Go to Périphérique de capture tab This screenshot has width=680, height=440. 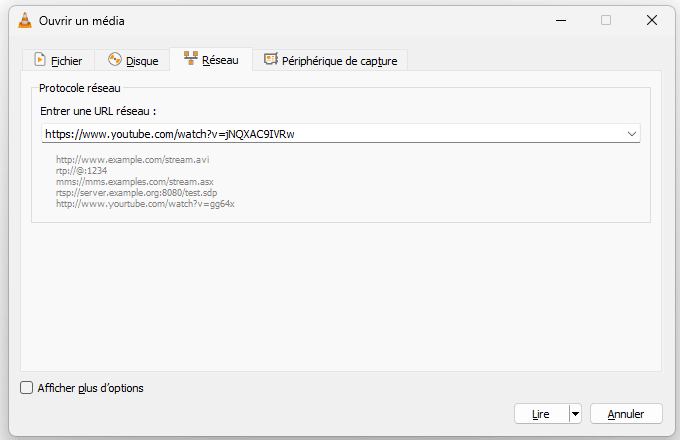click(339, 61)
